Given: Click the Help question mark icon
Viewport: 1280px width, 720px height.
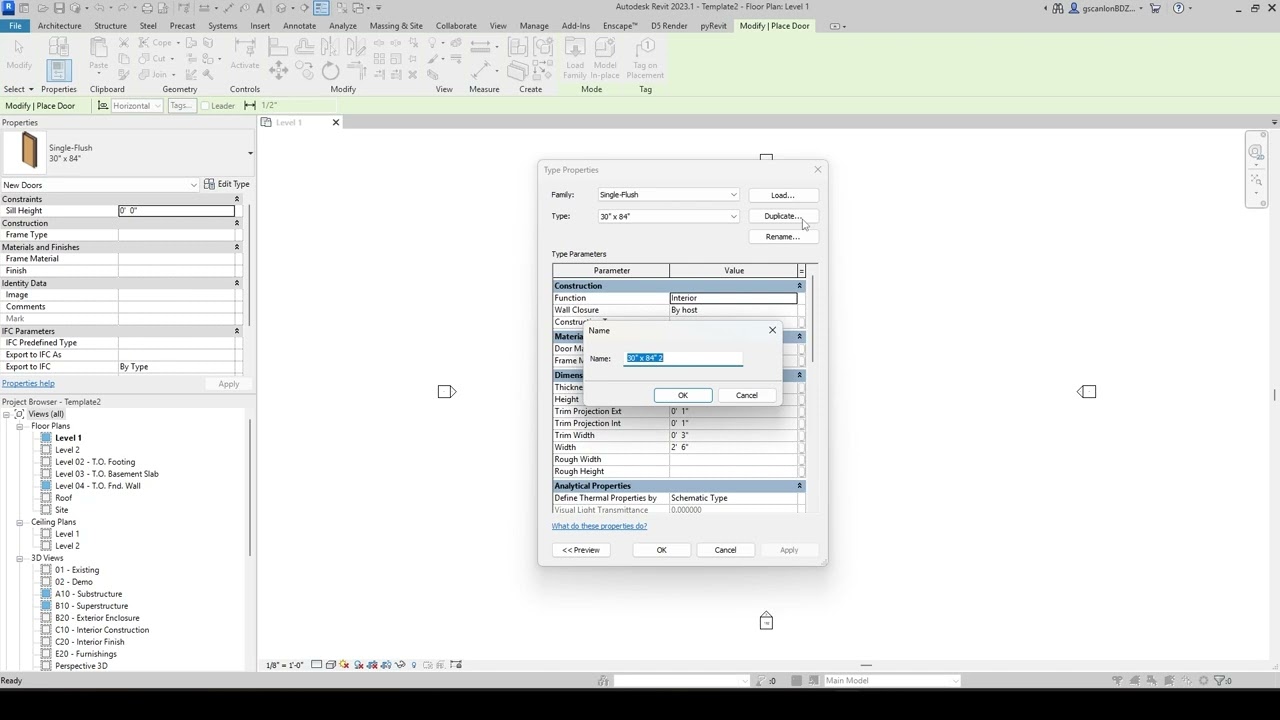Looking at the screenshot, I should tap(1178, 8).
